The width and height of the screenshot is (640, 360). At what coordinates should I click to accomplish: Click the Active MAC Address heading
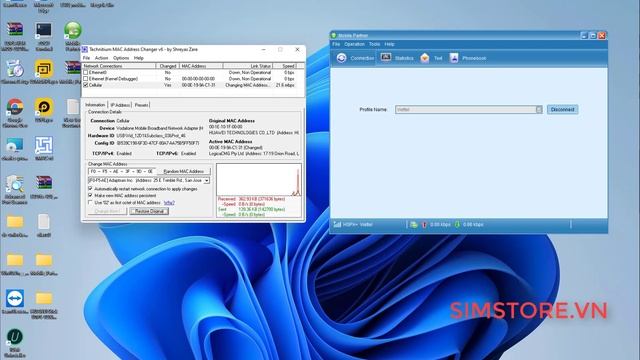tap(231, 142)
